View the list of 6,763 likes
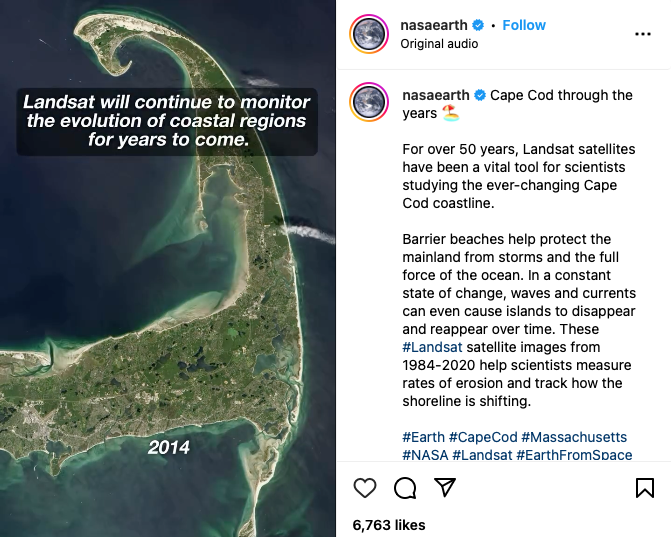Viewport: 671px width, 537px height. point(389,525)
